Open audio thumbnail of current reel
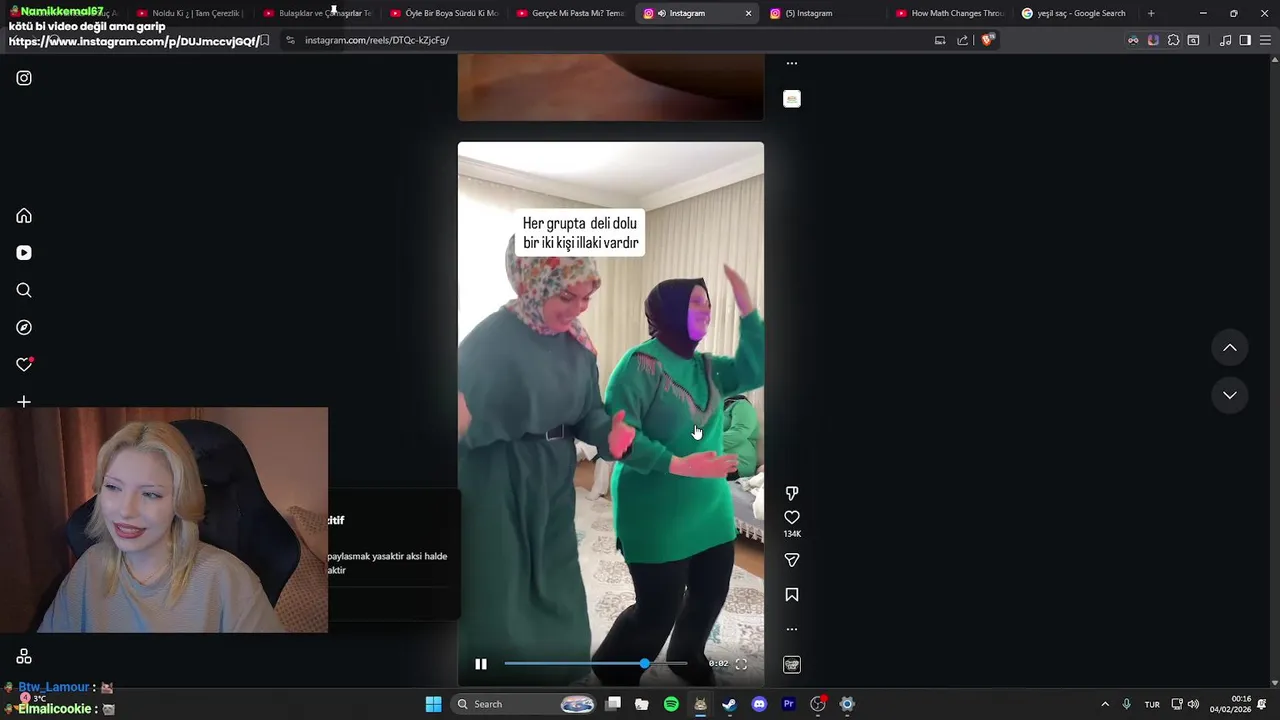 tap(792, 665)
